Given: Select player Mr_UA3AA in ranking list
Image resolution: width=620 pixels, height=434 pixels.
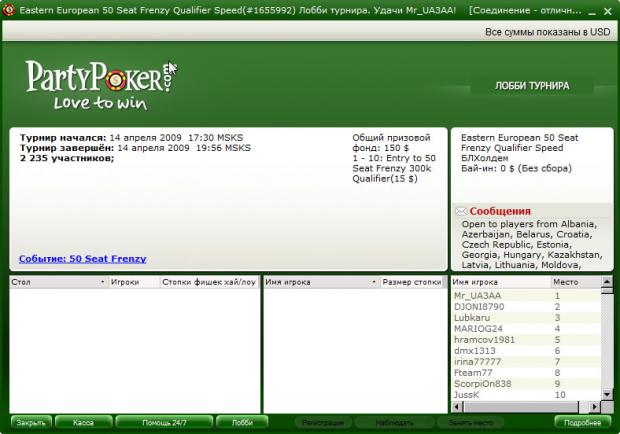Looking at the screenshot, I should (x=526, y=296).
